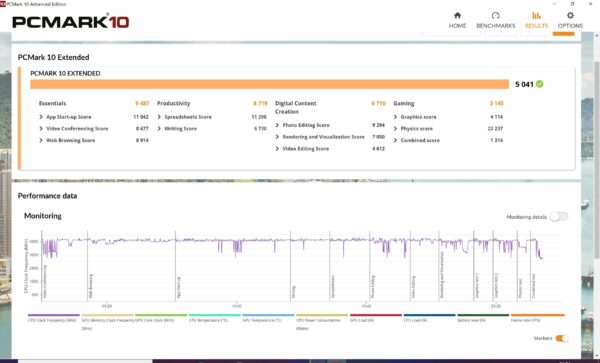The image size is (600, 363).
Task: Toggle the CPU Power Consumption legend swatch
Action: pyautogui.click(x=322, y=315)
